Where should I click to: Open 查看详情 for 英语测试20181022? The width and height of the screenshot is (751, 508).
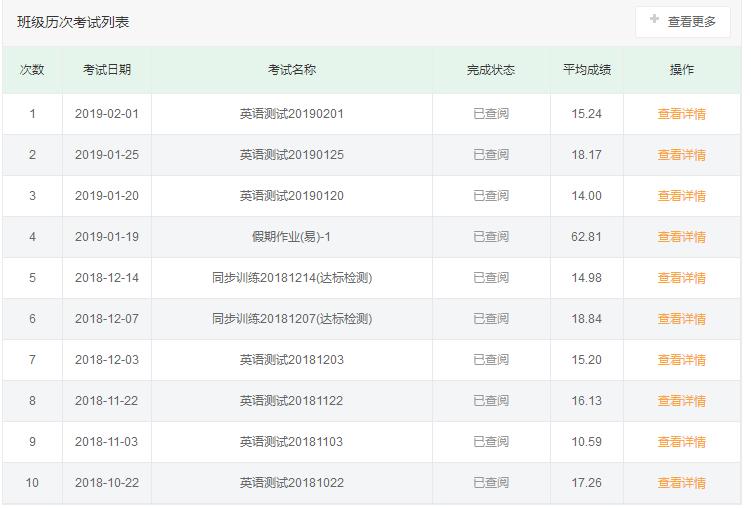coord(682,483)
